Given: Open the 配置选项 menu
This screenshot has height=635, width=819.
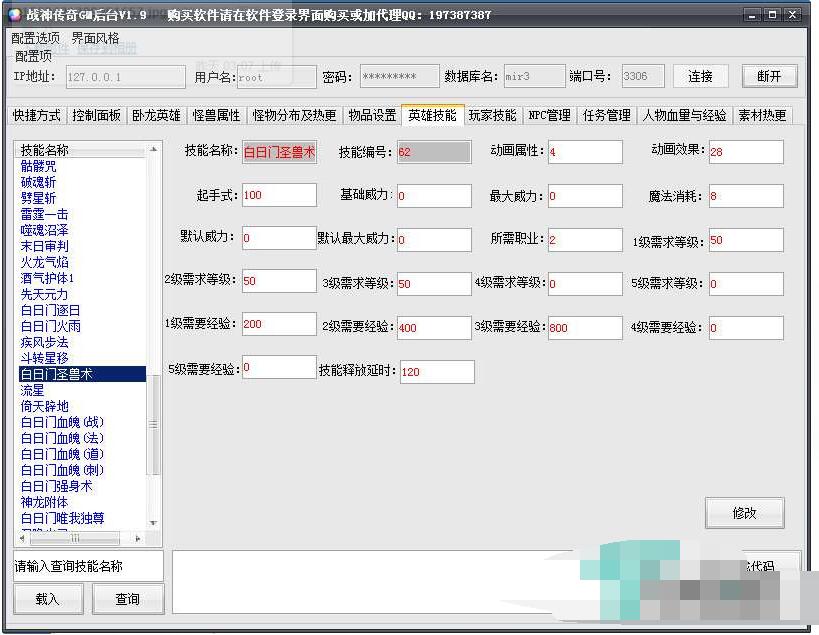Looking at the screenshot, I should point(36,38).
